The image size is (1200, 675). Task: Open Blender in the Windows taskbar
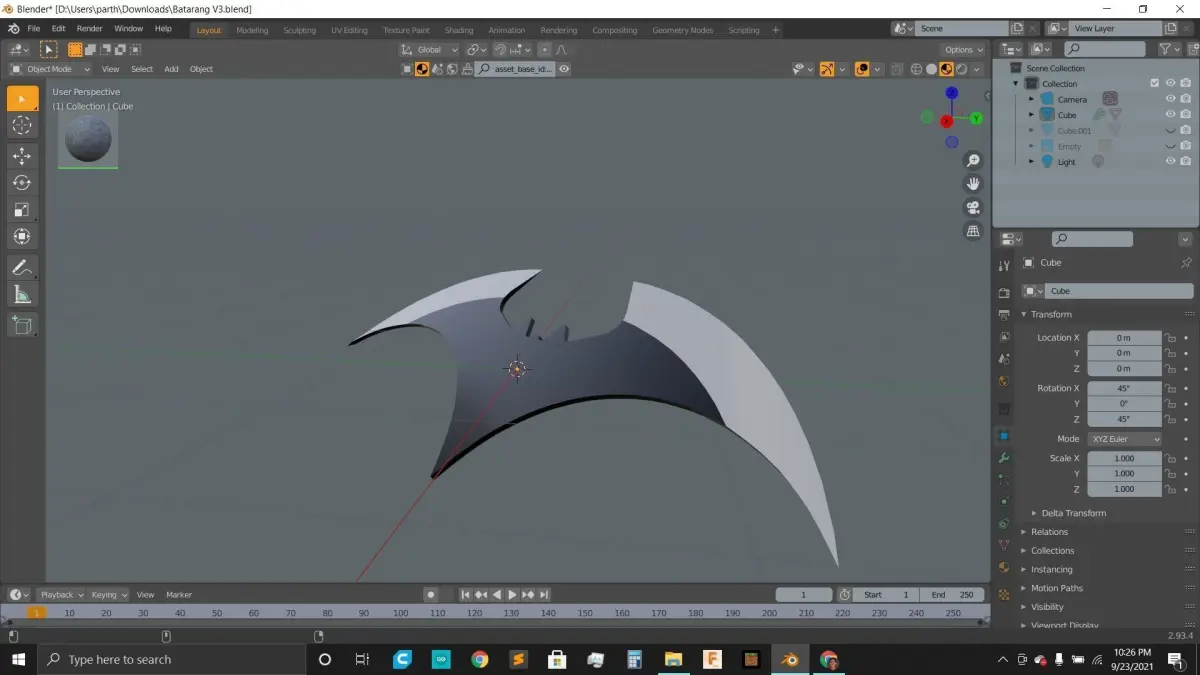pos(790,659)
